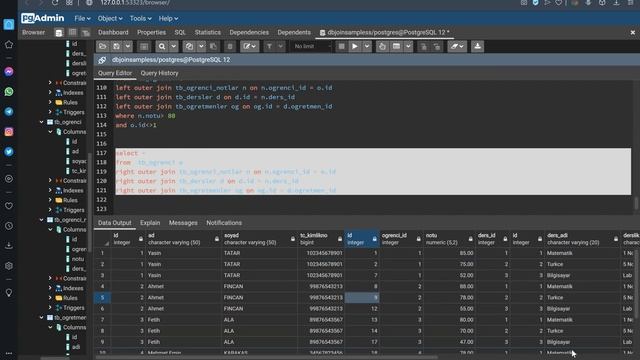
Task: Click the Commit transaction toolbar icon
Action: [x=424, y=47]
